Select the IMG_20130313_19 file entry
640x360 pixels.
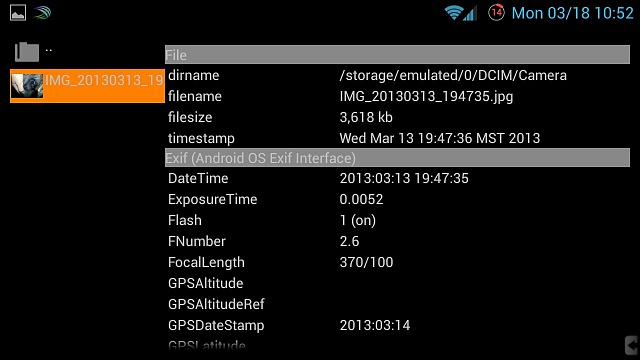(87, 86)
